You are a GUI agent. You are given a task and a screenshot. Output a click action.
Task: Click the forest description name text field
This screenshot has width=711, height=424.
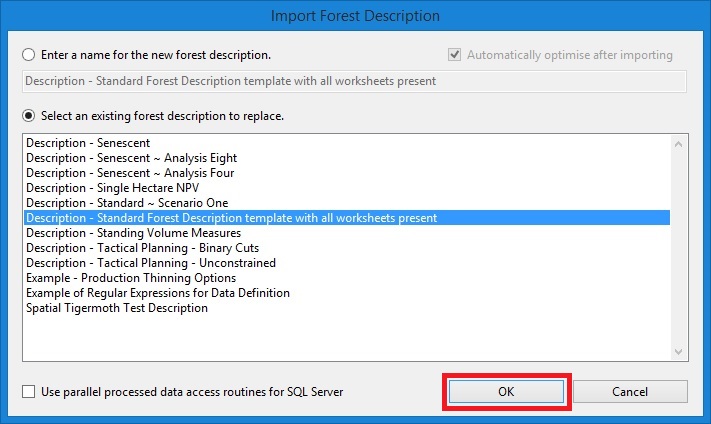[x=354, y=81]
